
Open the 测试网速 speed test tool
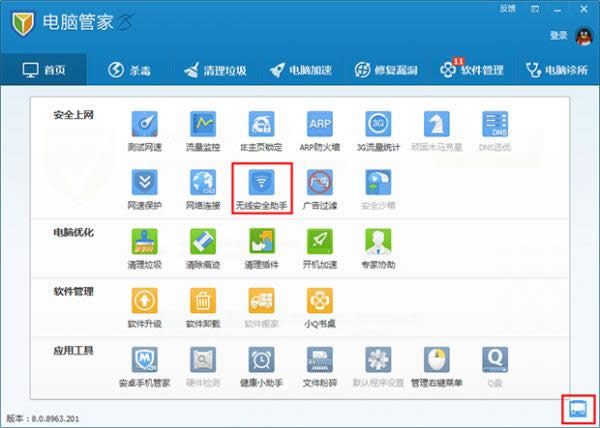[145, 131]
